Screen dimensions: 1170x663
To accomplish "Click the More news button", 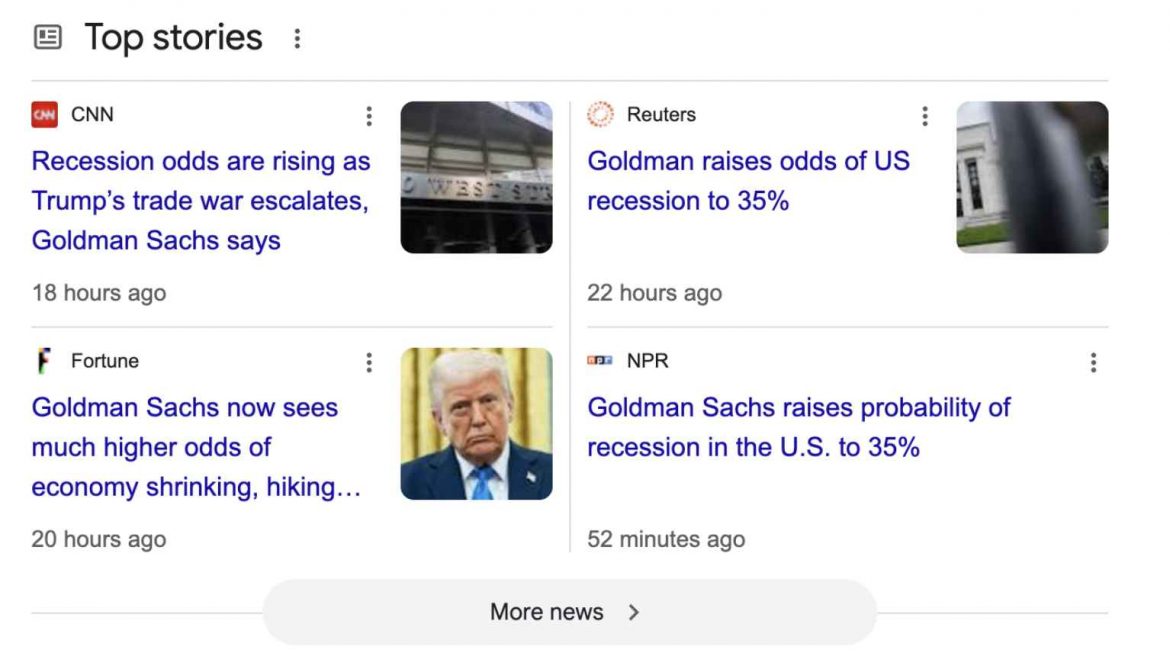I will (x=569, y=612).
